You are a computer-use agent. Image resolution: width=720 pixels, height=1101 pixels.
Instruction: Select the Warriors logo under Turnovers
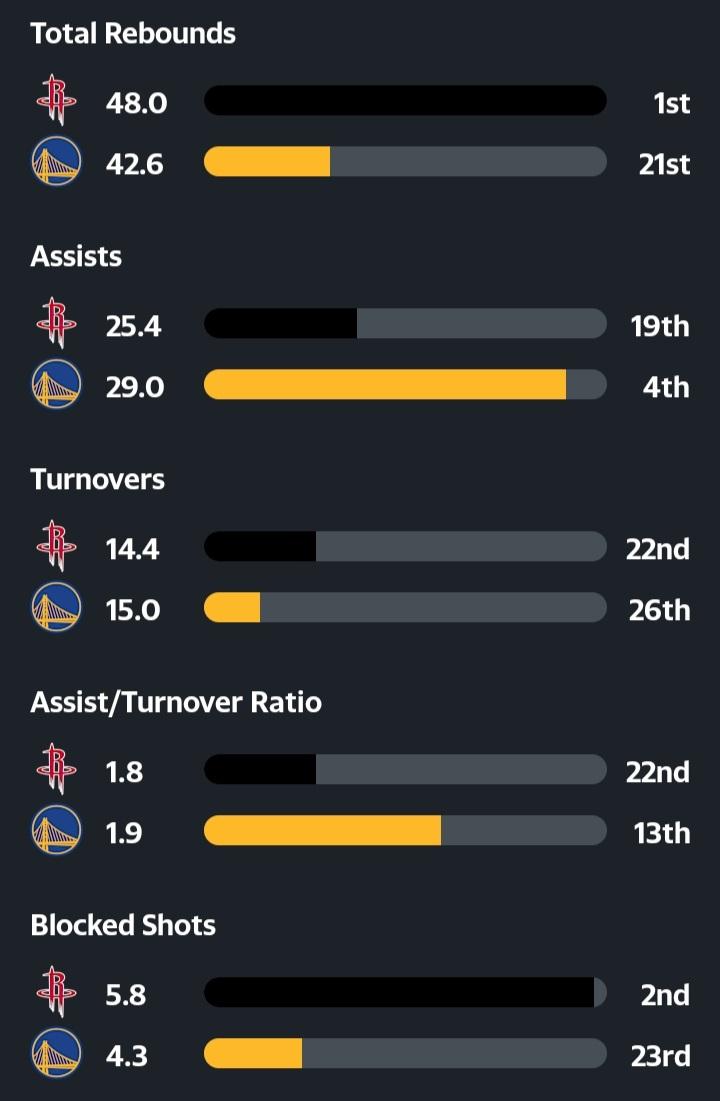pyautogui.click(x=56, y=609)
